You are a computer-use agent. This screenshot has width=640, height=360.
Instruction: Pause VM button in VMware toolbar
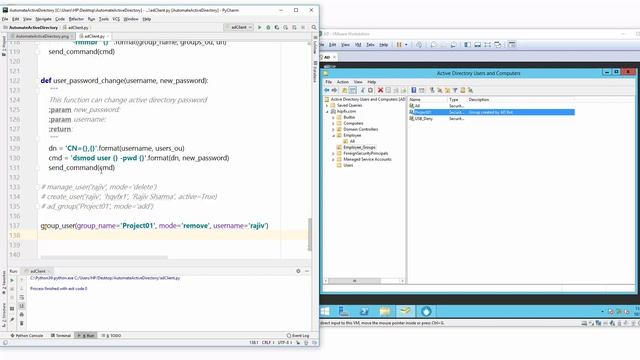tap(399, 44)
